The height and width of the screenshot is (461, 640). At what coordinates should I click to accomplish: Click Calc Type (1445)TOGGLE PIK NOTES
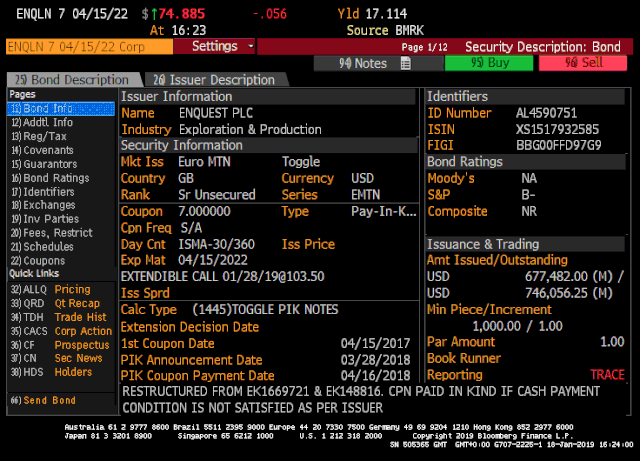(265, 310)
